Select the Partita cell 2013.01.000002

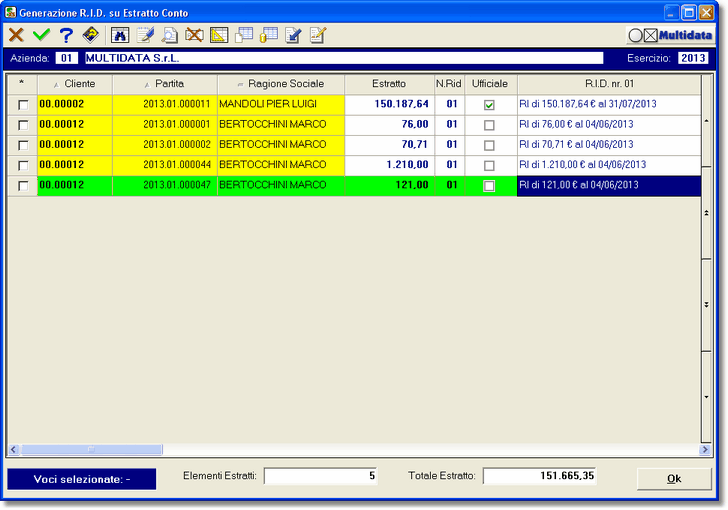[165, 144]
